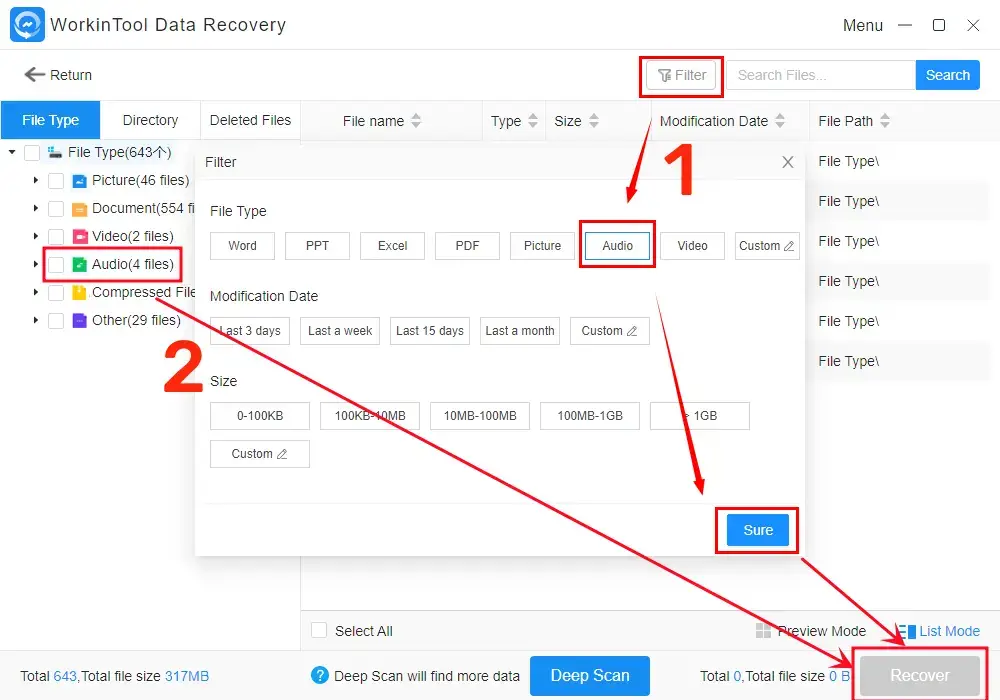
Task: Tick the Select All checkbox
Action: point(319,631)
